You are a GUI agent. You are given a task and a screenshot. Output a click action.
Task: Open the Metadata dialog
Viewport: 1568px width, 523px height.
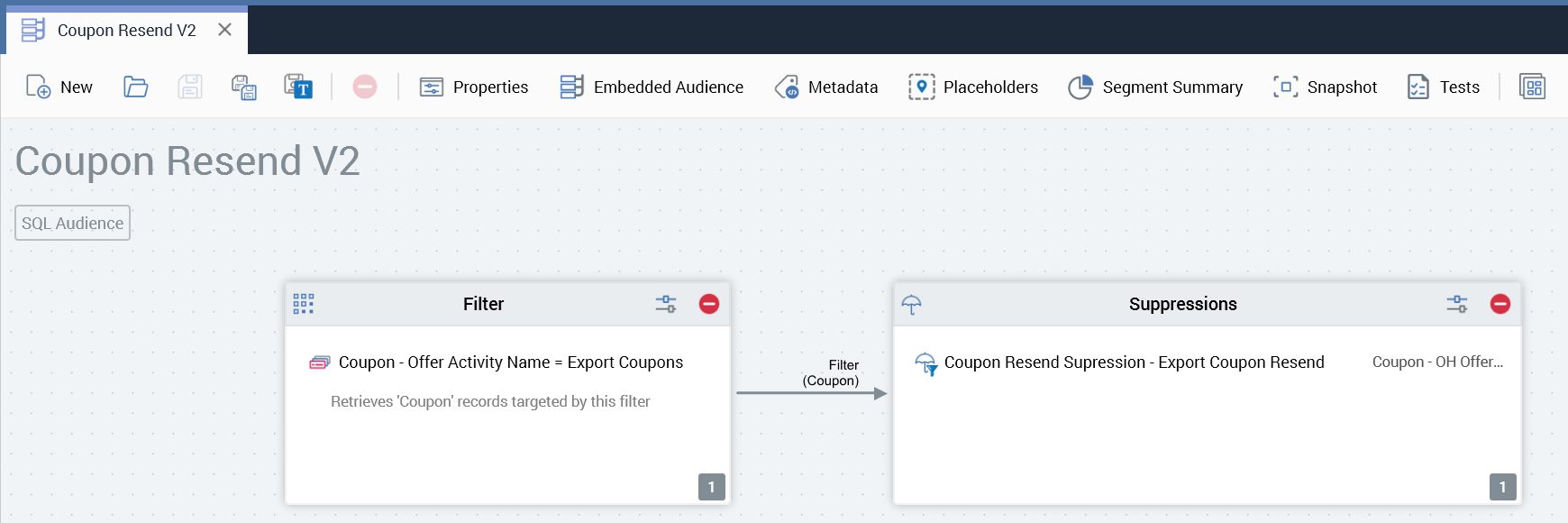click(x=826, y=87)
